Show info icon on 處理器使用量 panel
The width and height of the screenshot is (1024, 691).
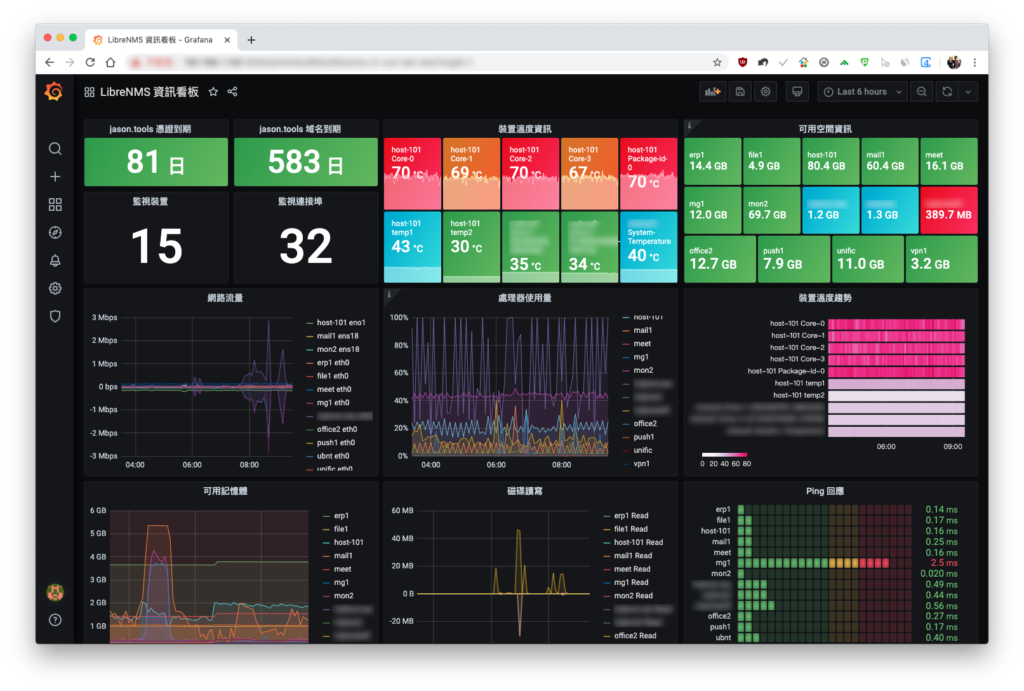(389, 295)
